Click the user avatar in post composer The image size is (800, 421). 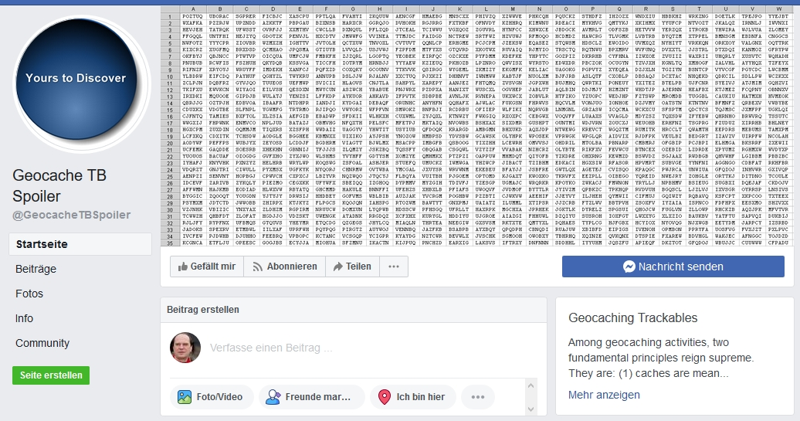click(x=185, y=348)
